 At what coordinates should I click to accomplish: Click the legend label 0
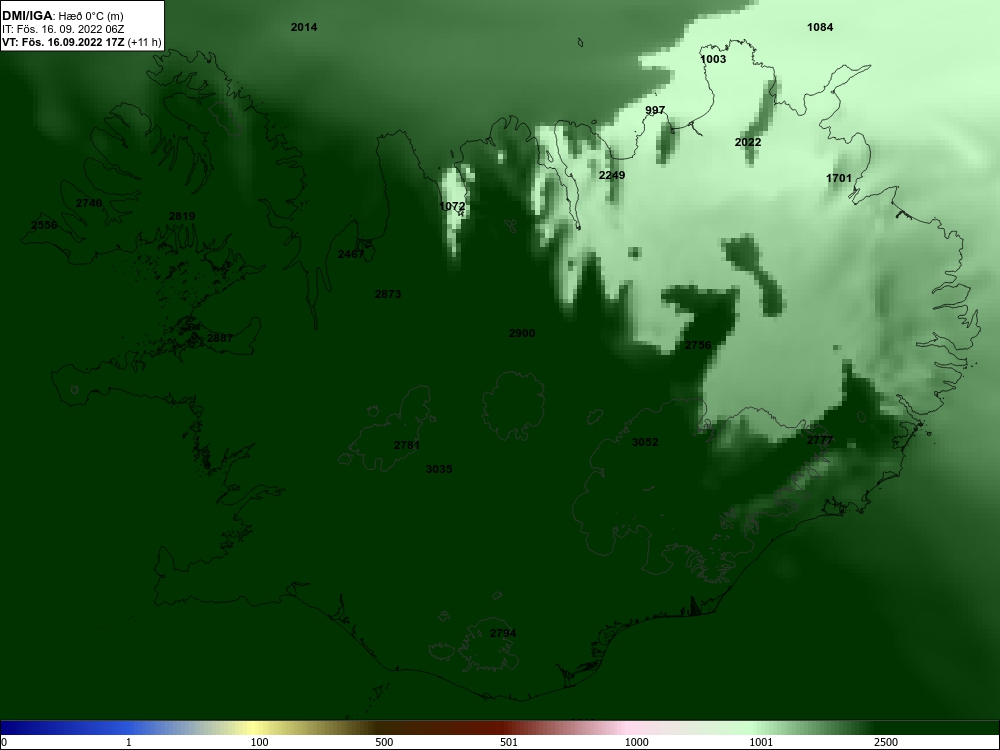[4, 742]
